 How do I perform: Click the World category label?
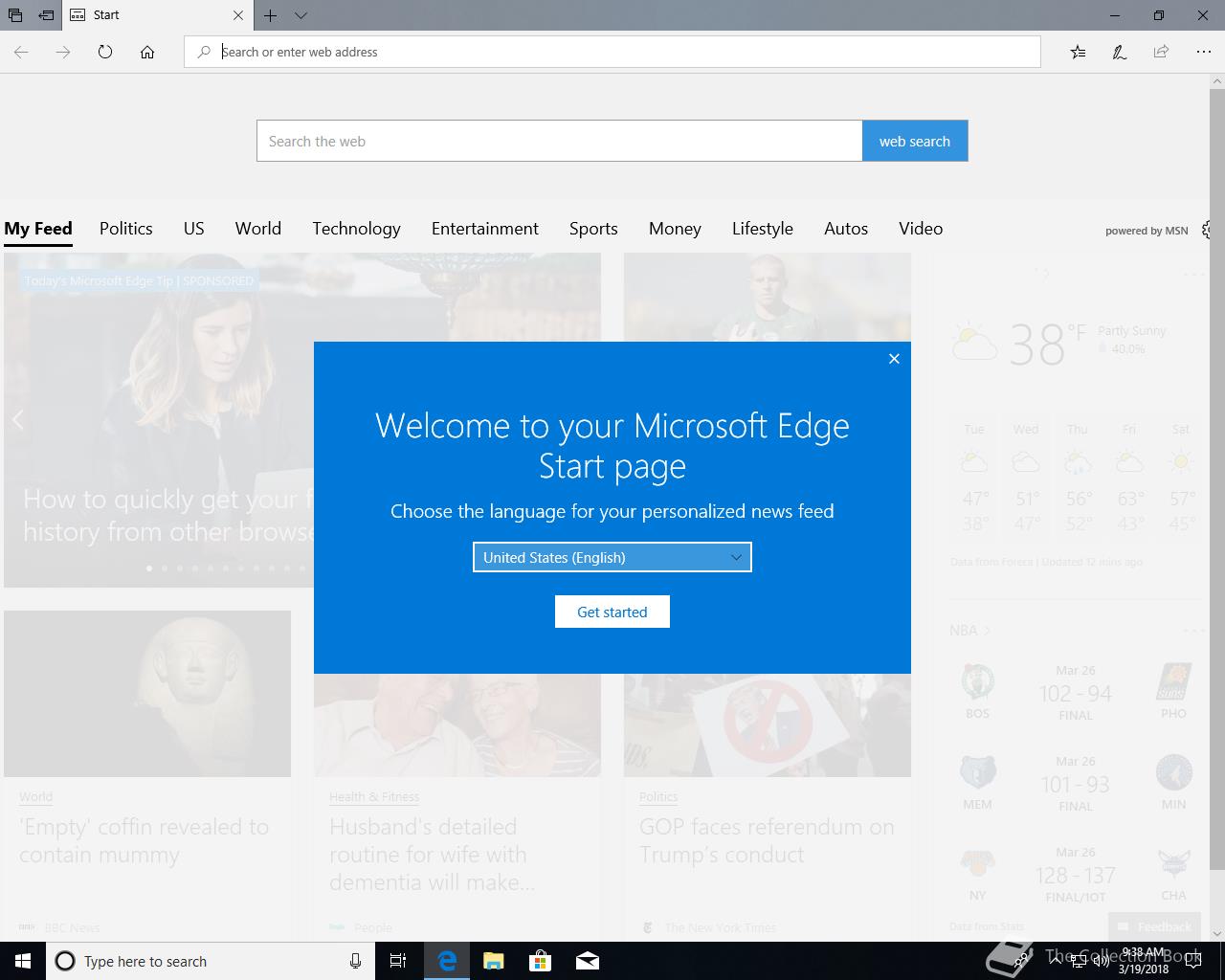pyautogui.click(x=35, y=796)
